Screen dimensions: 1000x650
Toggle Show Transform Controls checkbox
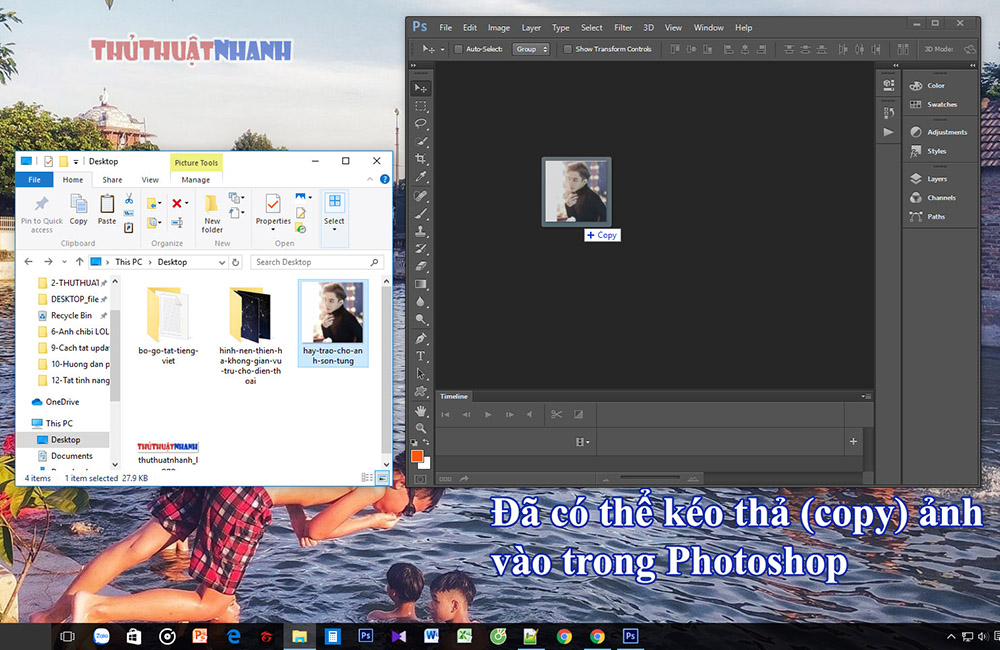[568, 49]
